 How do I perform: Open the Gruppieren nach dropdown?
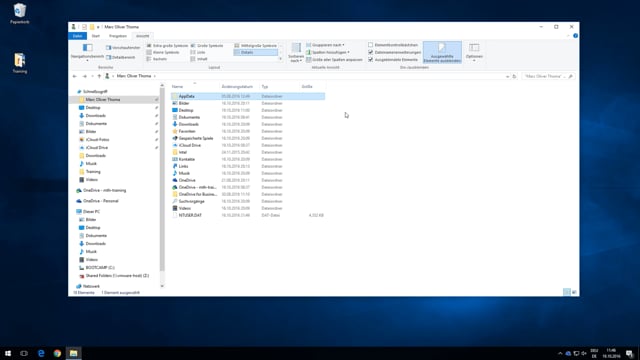325,45
